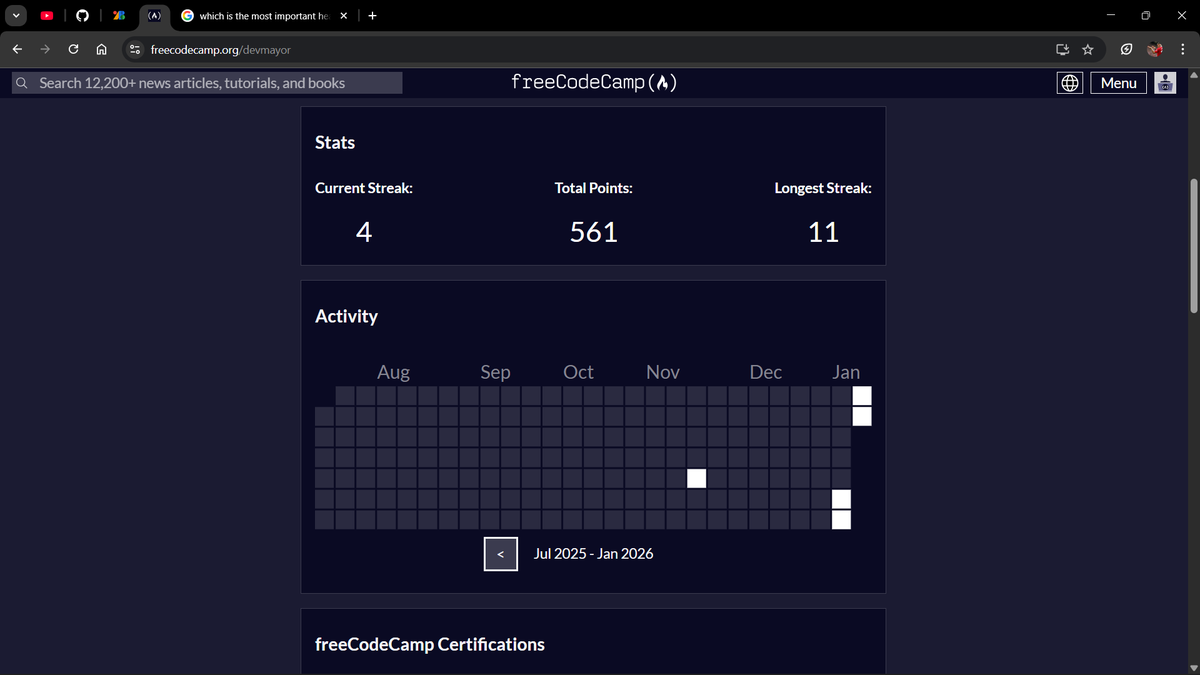
Task: Switch to the freeCodeCamp pinned tab
Action: [154, 16]
